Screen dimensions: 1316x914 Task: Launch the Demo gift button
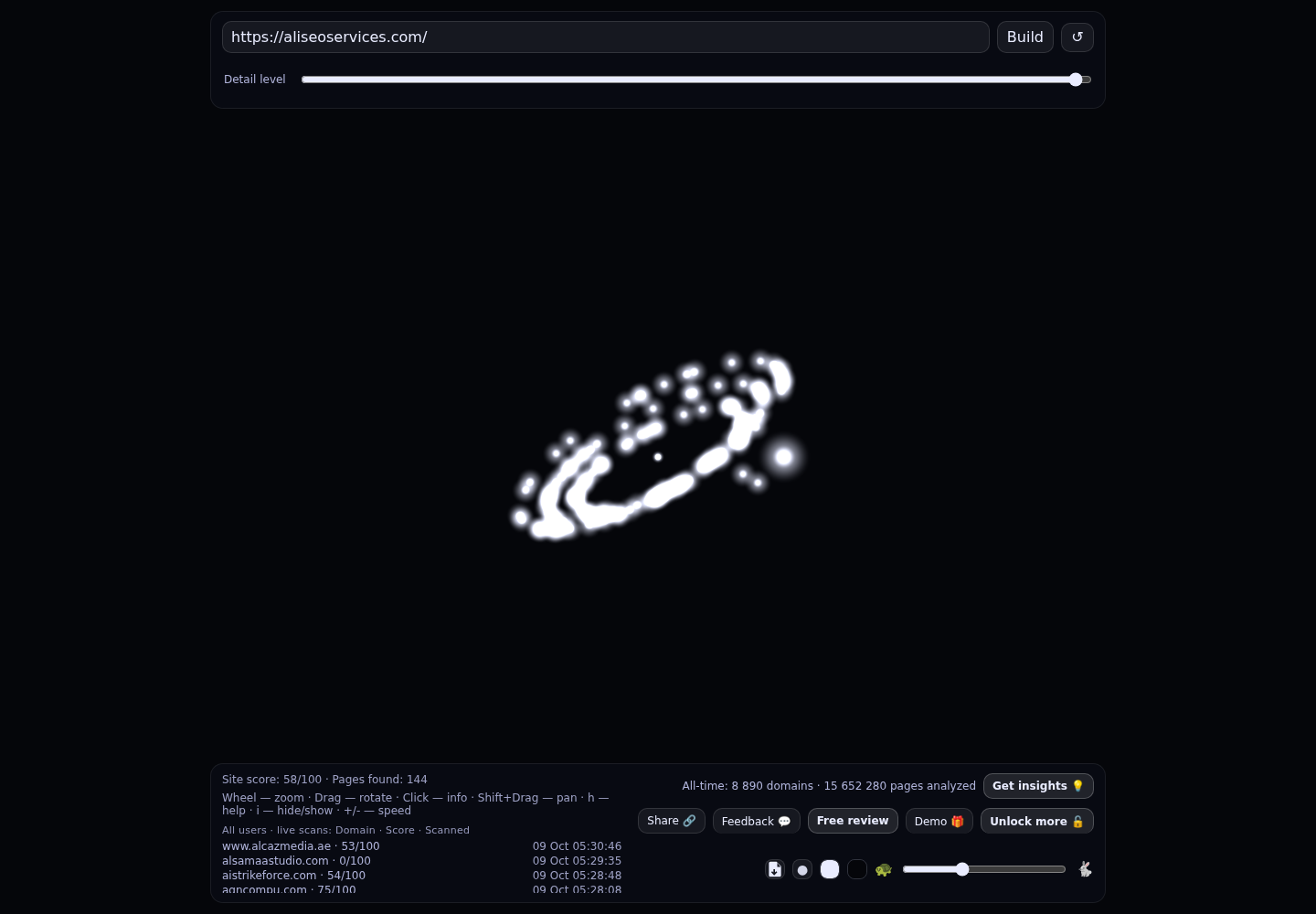(x=939, y=821)
